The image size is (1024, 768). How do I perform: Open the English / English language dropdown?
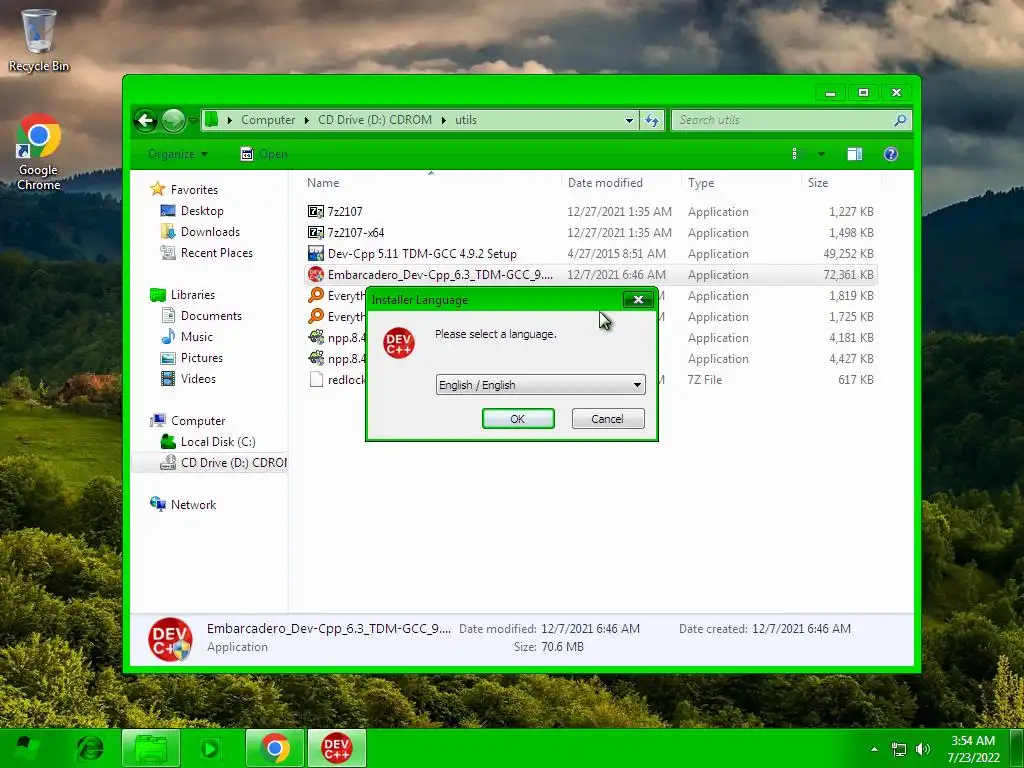coord(540,385)
